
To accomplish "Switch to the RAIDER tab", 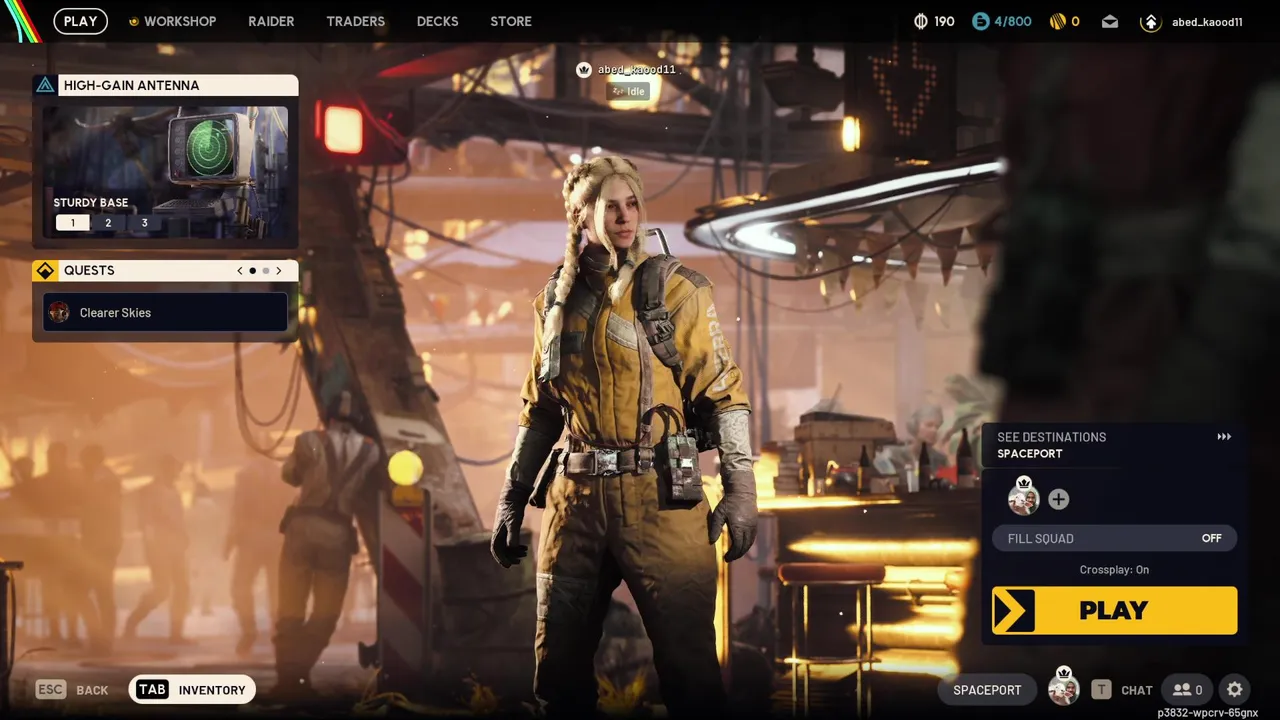I will coord(271,21).
